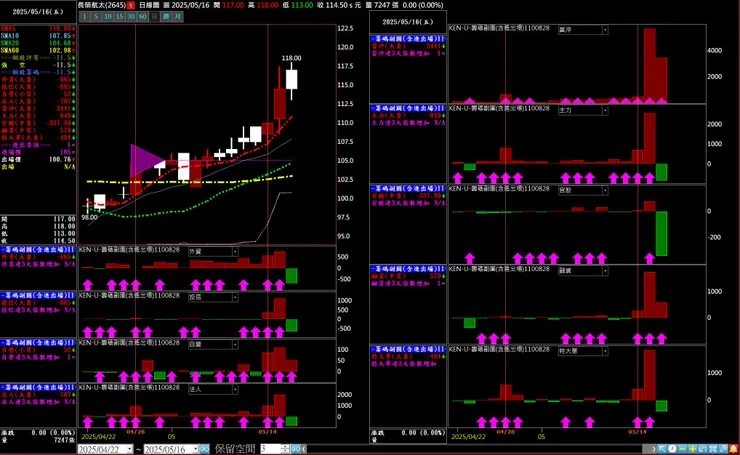Switch chart to 1-minute timeframe

point(84,17)
